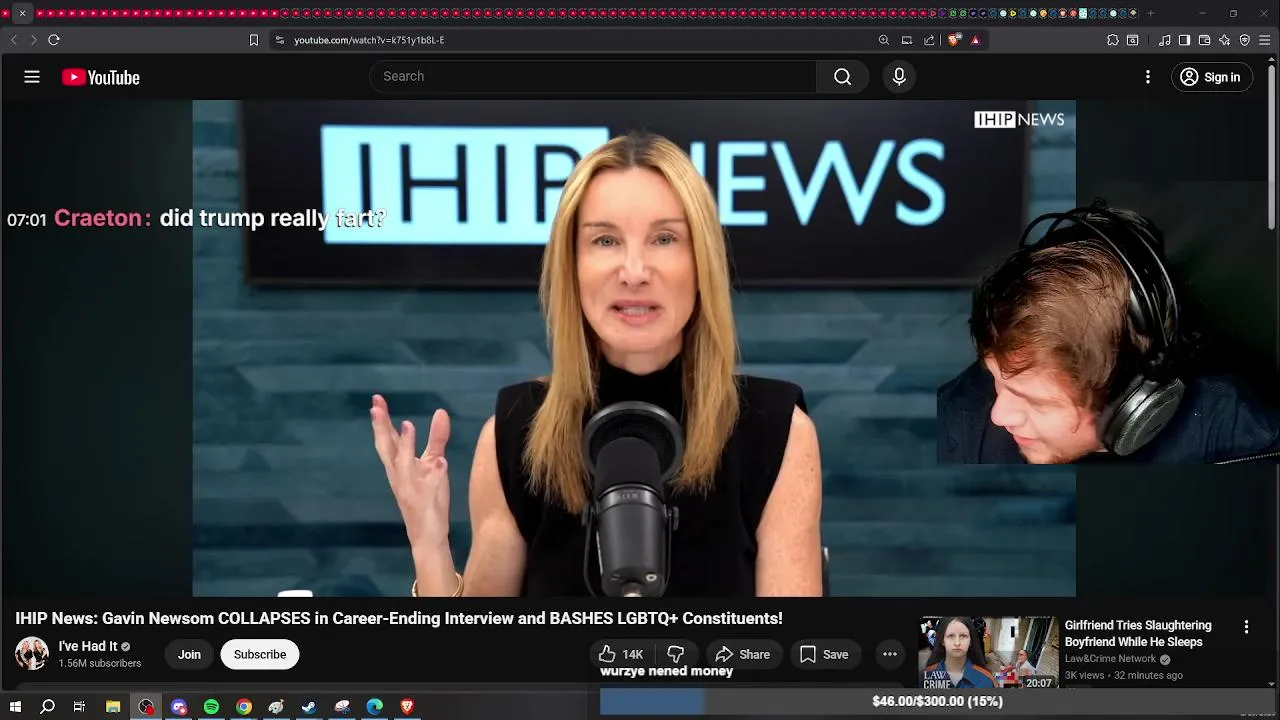Click the bookmark icon in address bar
Image resolution: width=1280 pixels, height=720 pixels.
254,40
